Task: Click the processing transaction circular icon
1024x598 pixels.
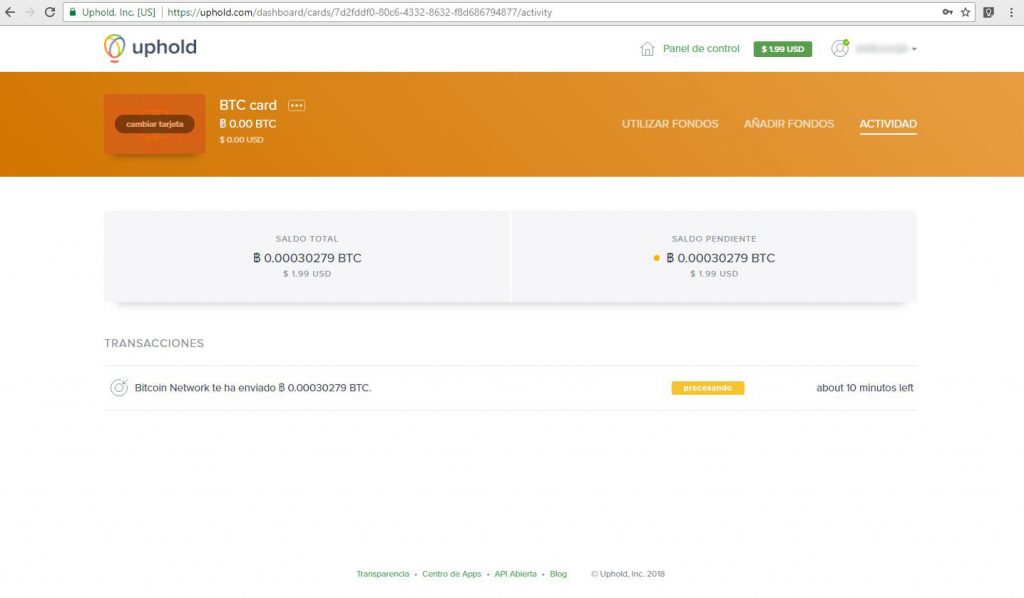Action: point(119,388)
